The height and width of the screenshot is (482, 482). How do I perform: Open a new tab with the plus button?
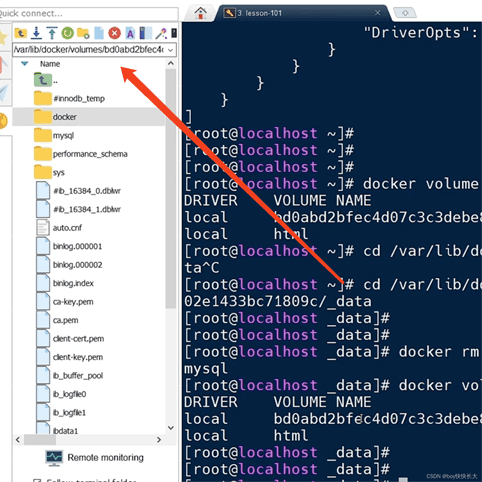click(405, 13)
